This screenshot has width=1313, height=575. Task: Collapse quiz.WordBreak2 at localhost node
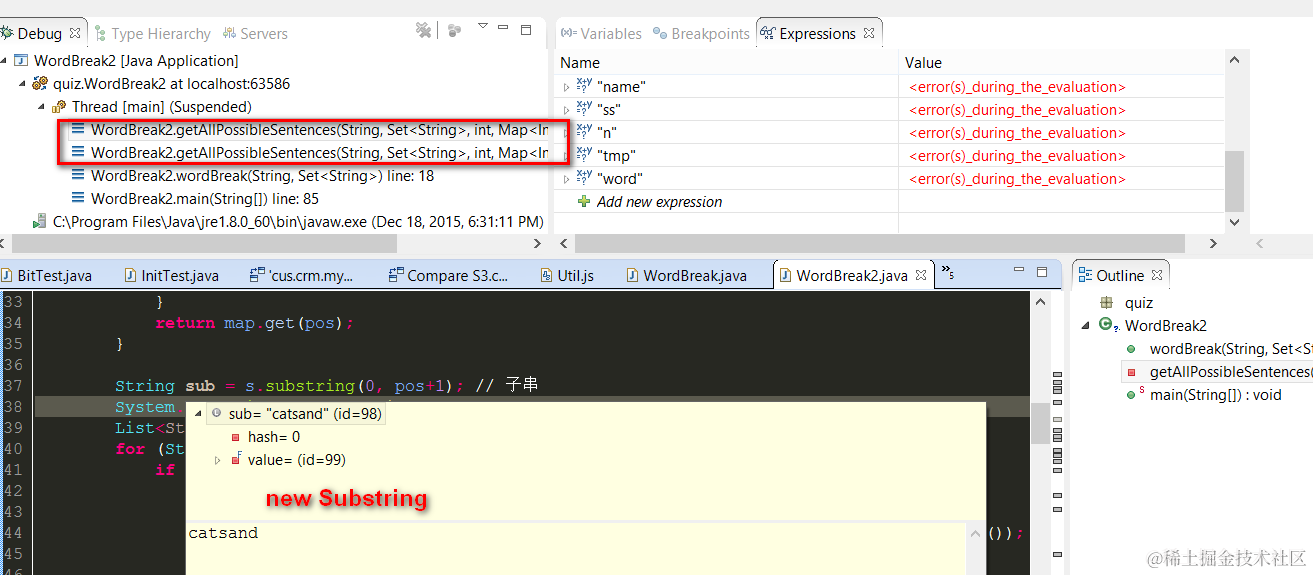click(x=22, y=84)
